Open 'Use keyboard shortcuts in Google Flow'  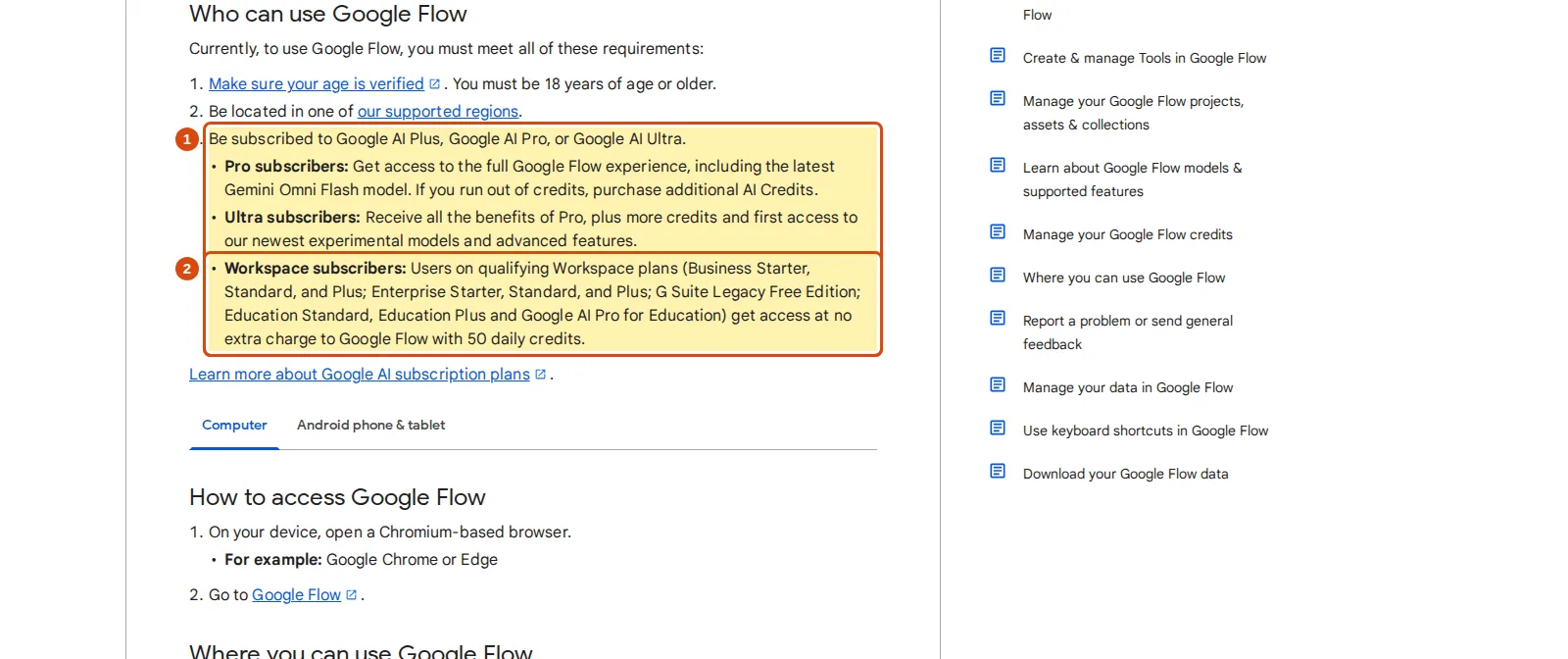(x=1145, y=431)
